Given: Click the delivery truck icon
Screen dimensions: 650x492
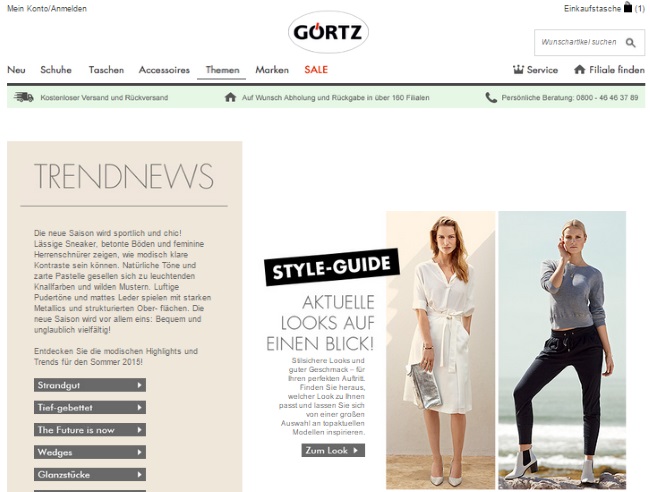Looking at the screenshot, I should click(x=24, y=97).
